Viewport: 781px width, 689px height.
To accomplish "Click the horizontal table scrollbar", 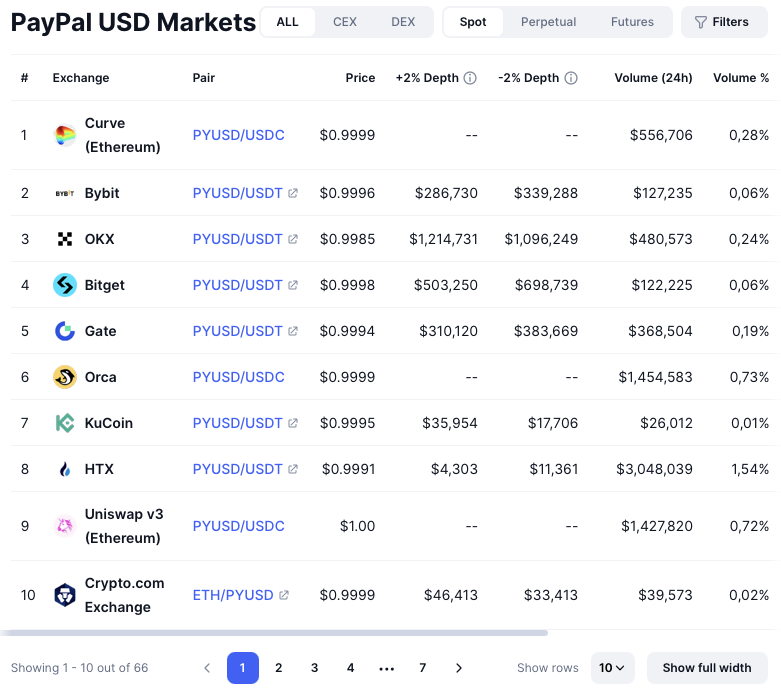I will tap(274, 633).
